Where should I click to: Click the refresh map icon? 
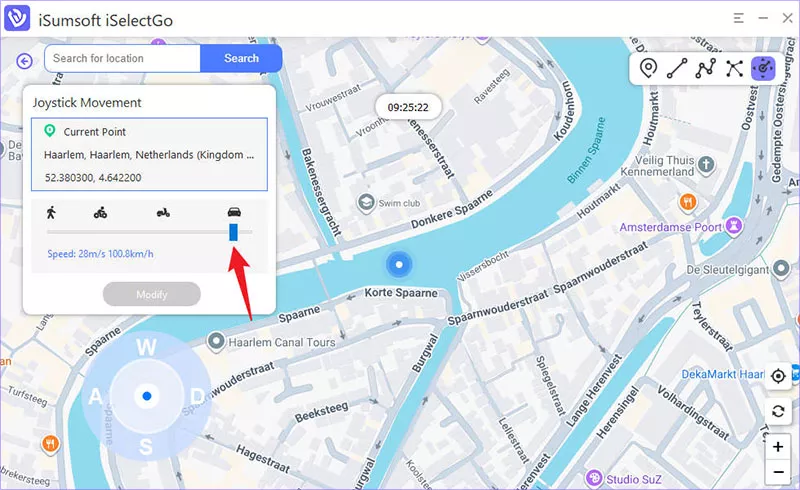[779, 412]
